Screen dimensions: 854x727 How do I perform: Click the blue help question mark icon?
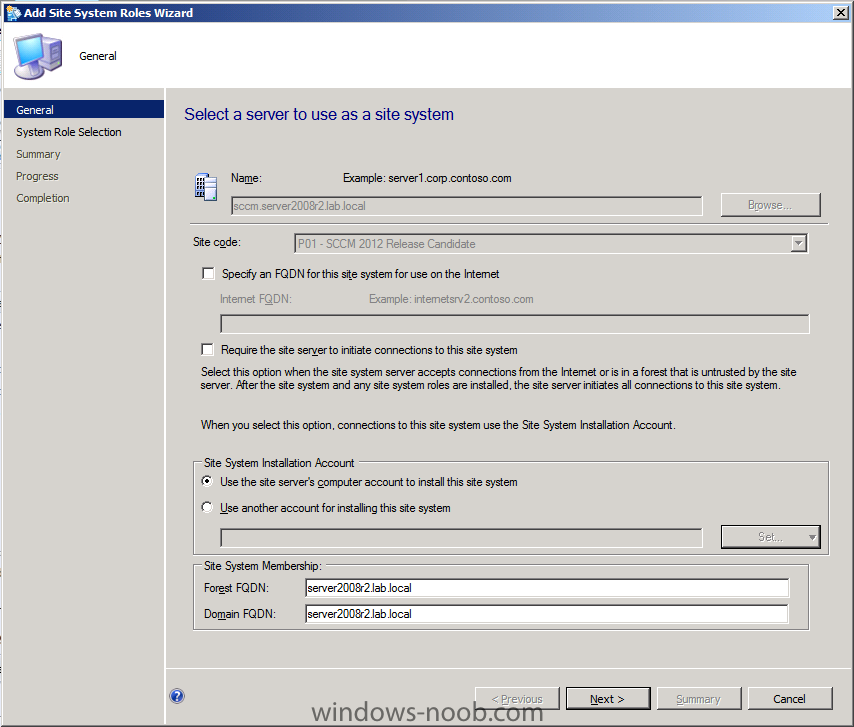(x=177, y=696)
